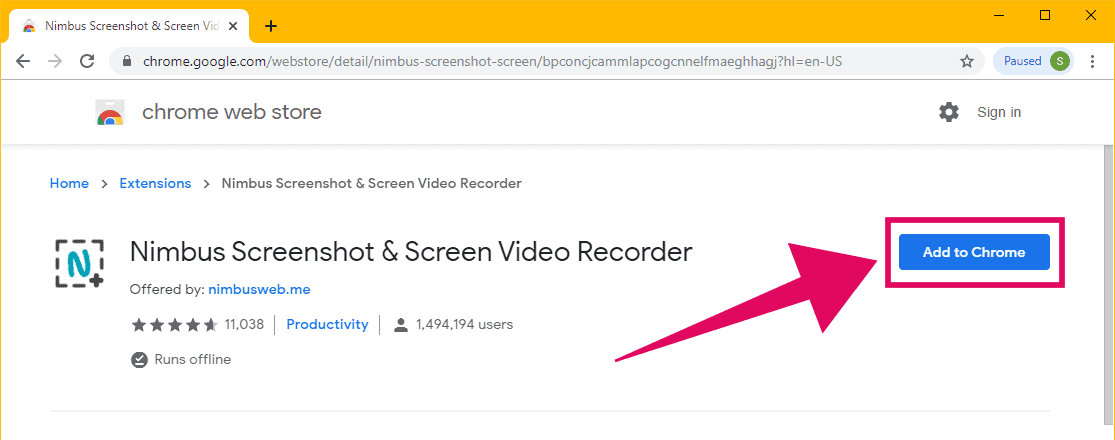Screen dimensions: 1115x440
Task: Click the chrome web store title text
Action: tap(232, 112)
